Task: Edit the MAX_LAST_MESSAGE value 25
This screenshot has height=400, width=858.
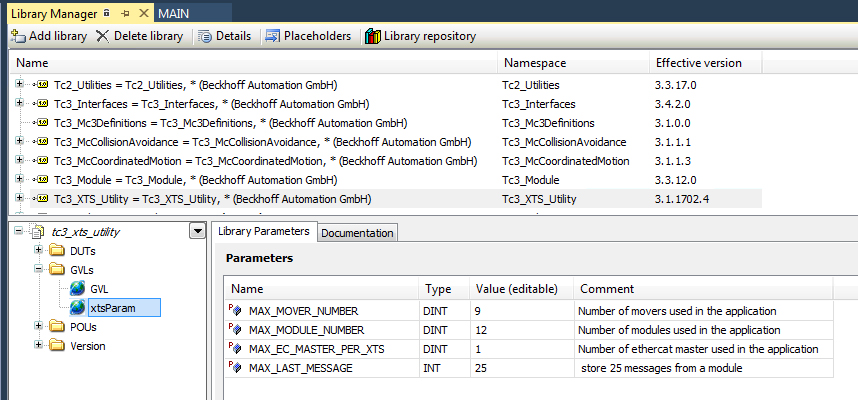Action: [x=522, y=368]
